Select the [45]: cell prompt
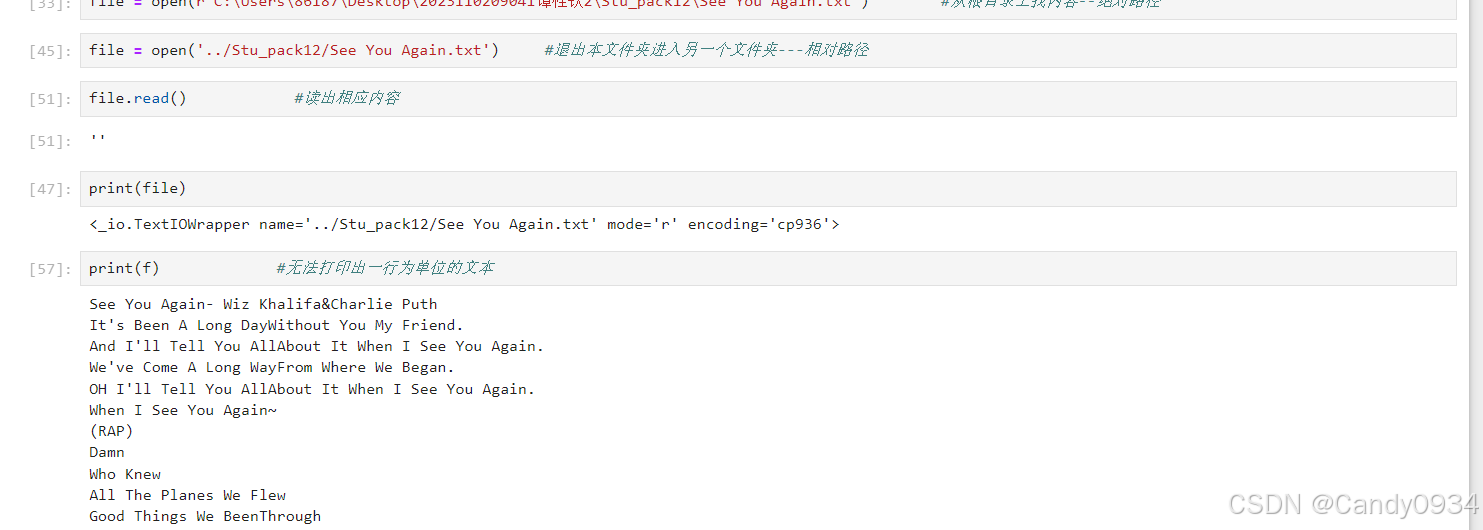 point(51,51)
